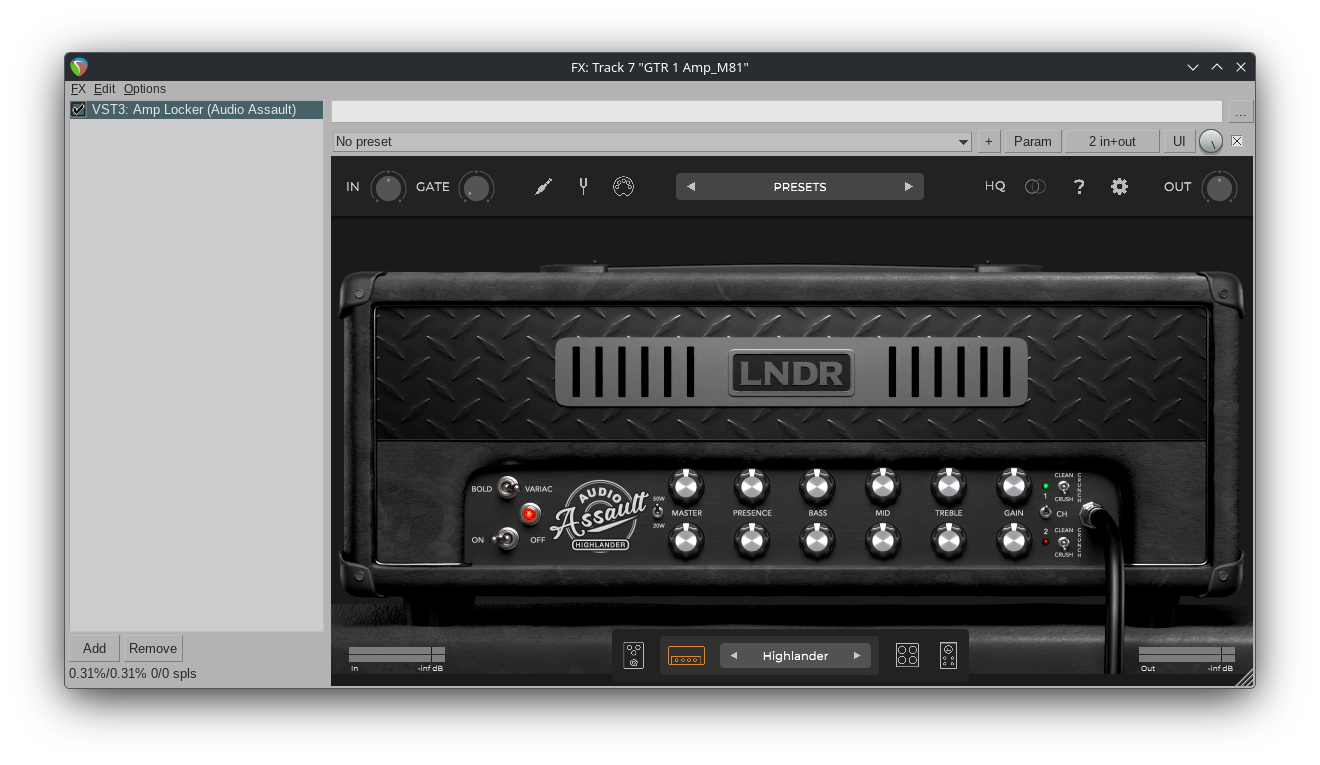Click the LNDR badge on the amp grille

point(791,374)
